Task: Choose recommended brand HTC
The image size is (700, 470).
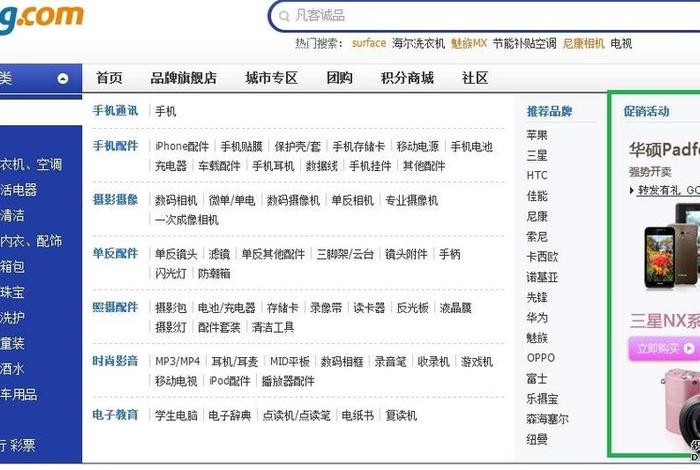Action: pos(537,175)
